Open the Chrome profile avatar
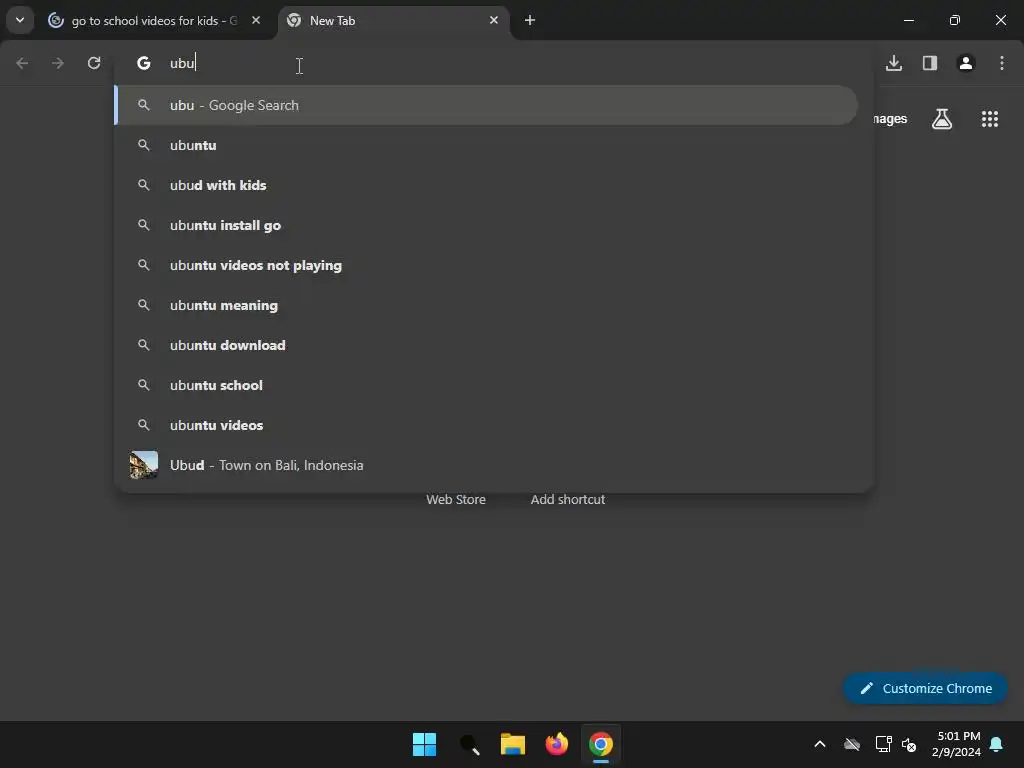 pos(966,63)
